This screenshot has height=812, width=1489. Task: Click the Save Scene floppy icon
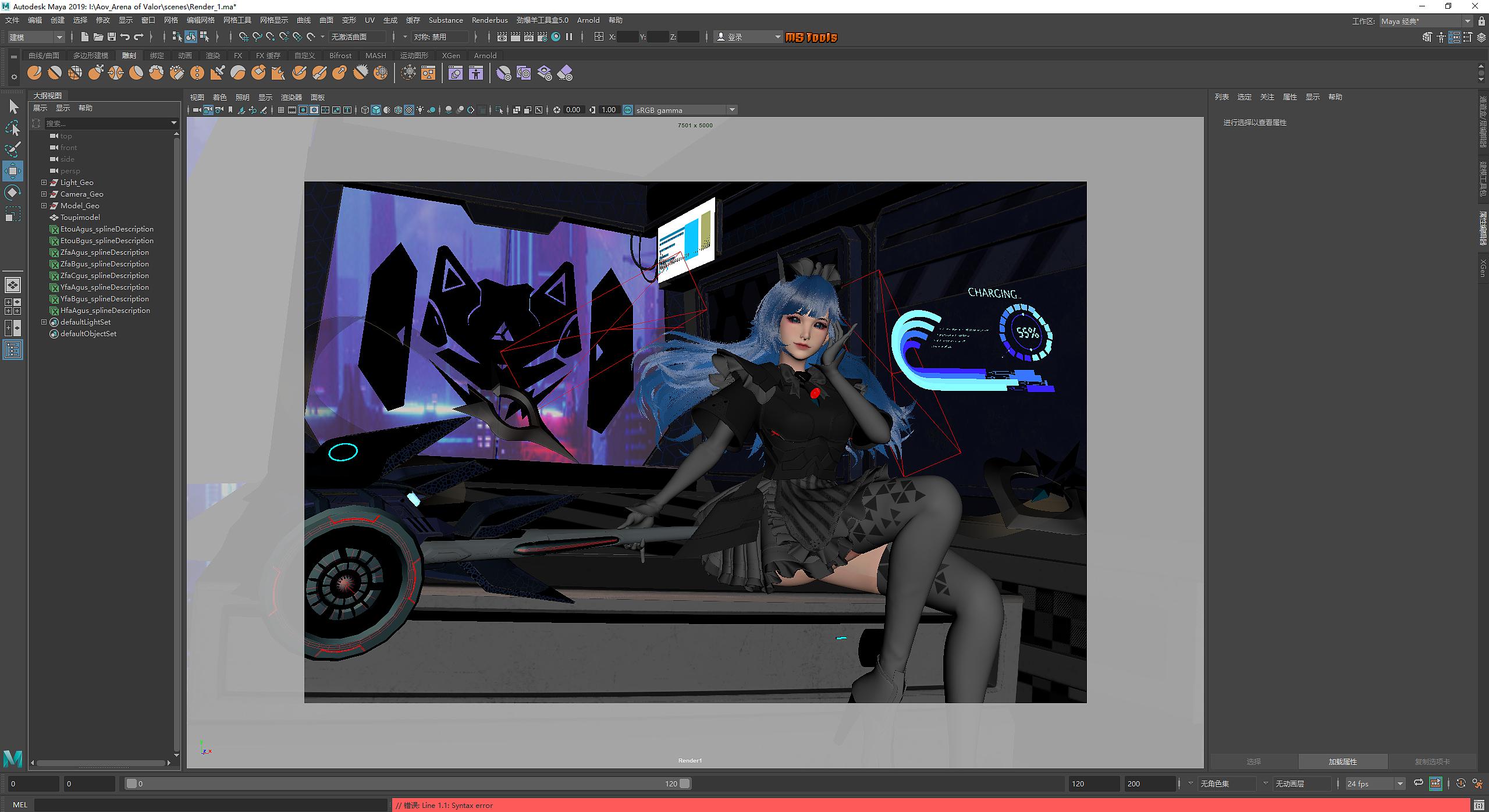point(111,37)
